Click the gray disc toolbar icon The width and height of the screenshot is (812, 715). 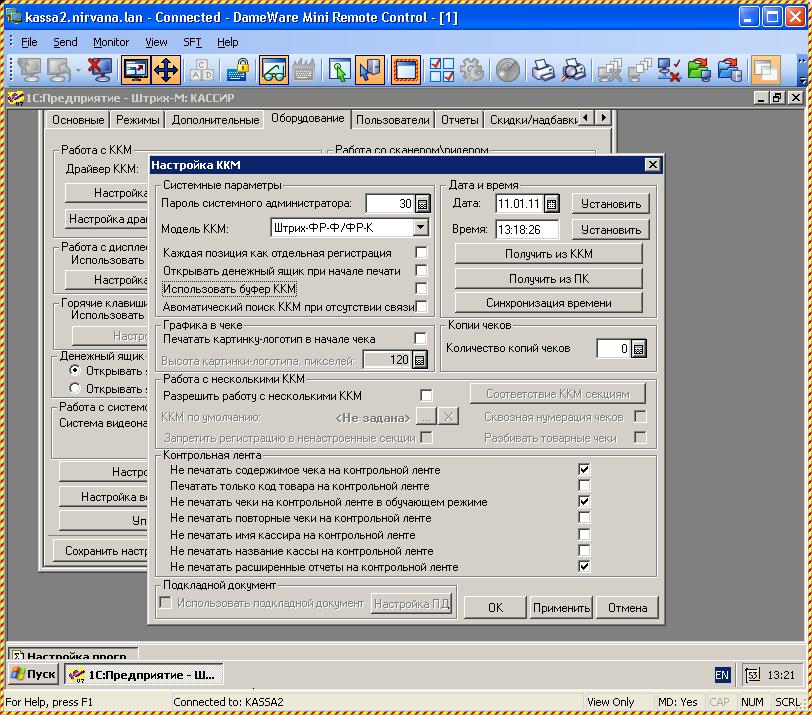click(x=508, y=70)
